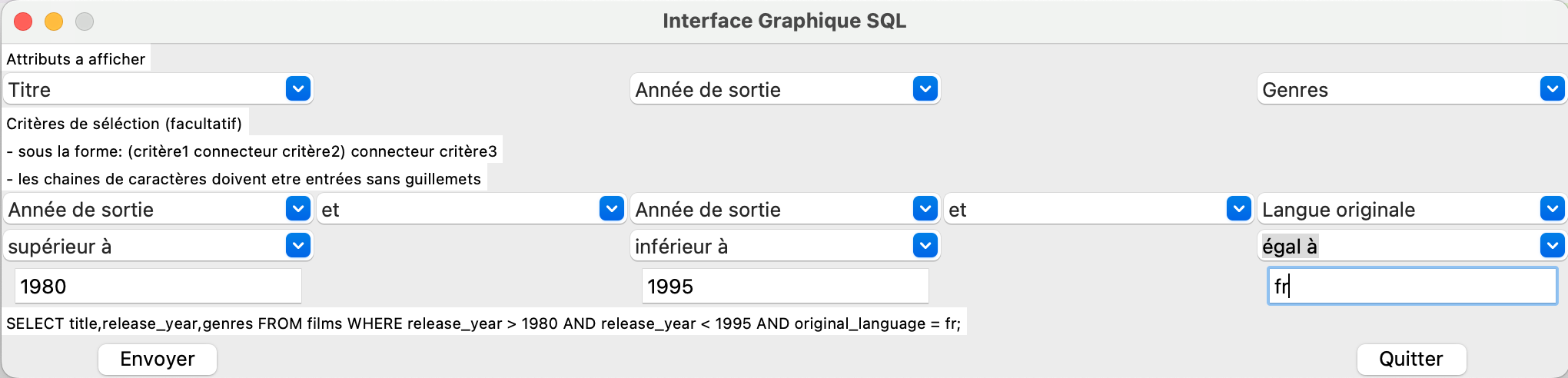The image size is (1568, 378).
Task: Open the Genres attribute dropdown
Action: [1552, 90]
